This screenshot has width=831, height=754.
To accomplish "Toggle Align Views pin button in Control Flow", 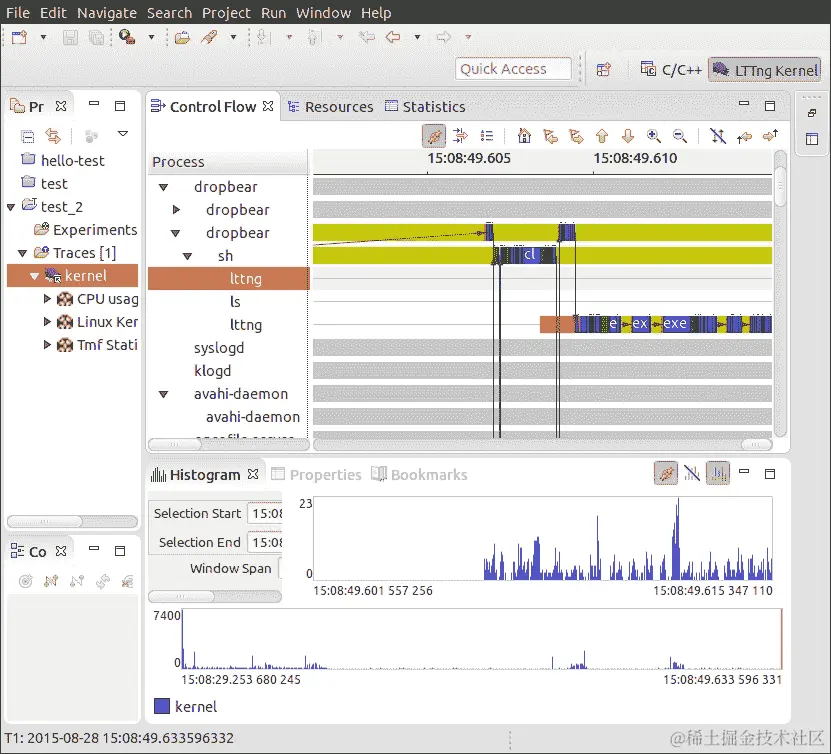I will 434,136.
